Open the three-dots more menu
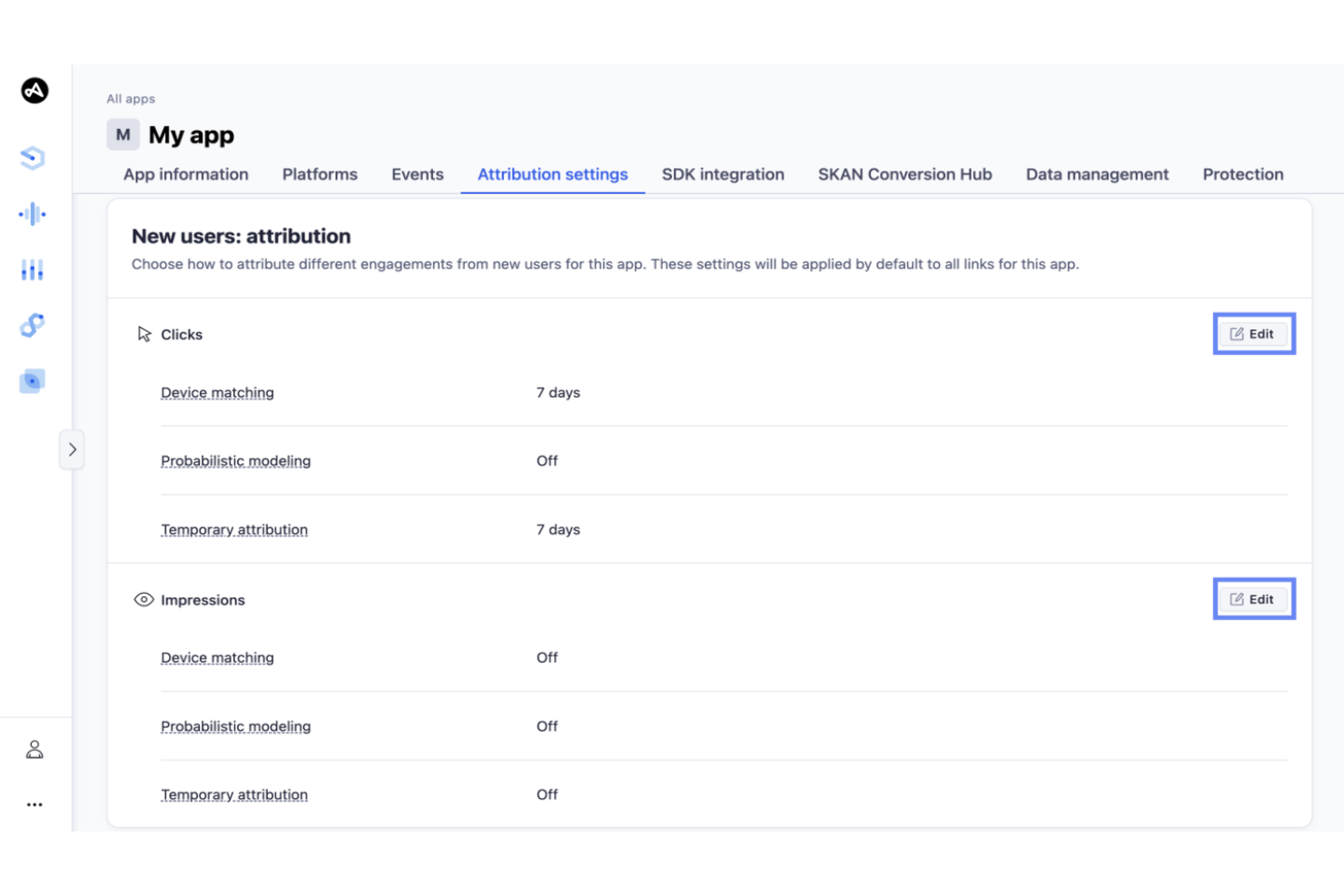Viewport: 1344px width, 896px height. (35, 804)
